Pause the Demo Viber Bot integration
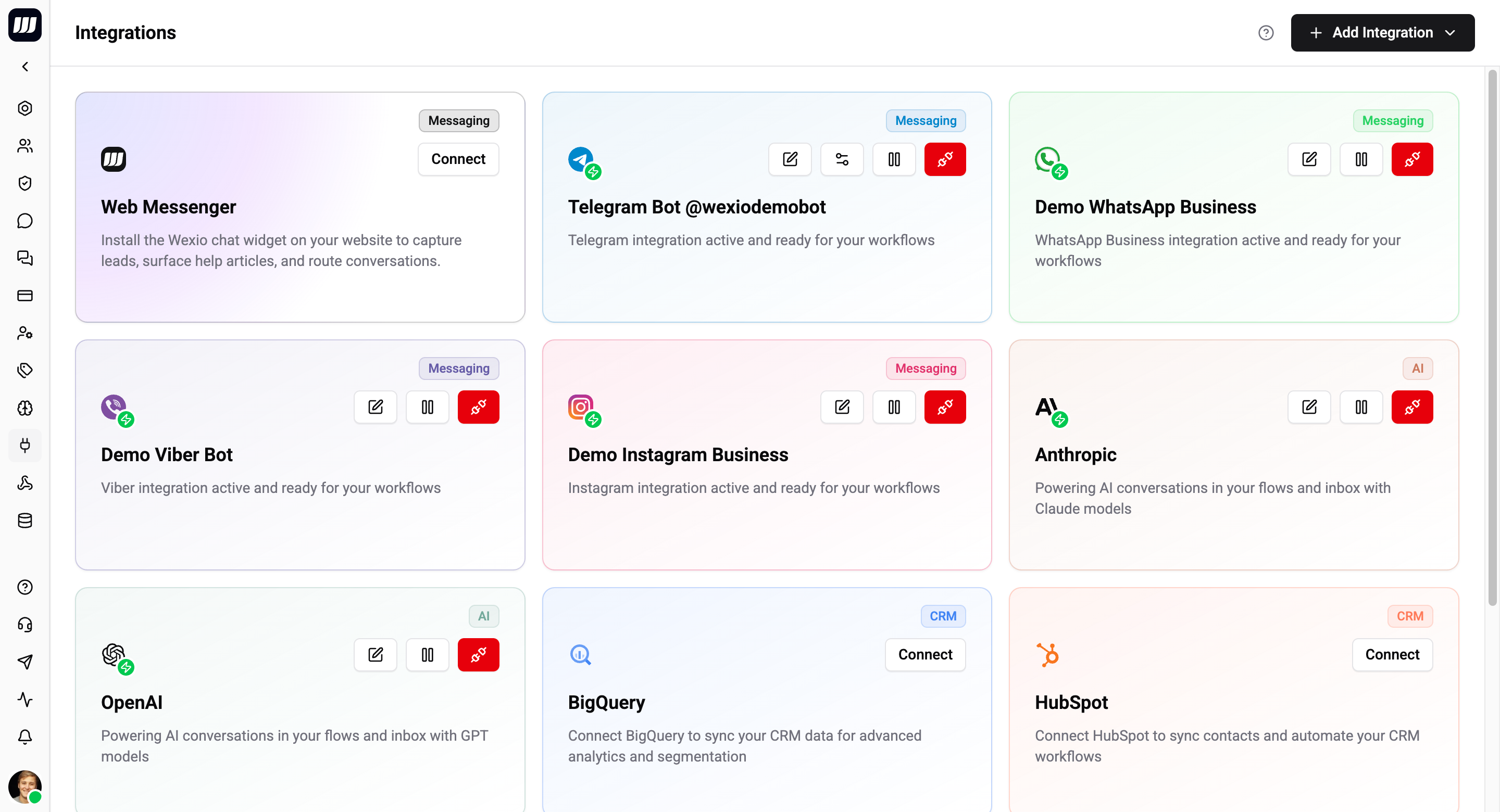1500x812 pixels. (428, 407)
